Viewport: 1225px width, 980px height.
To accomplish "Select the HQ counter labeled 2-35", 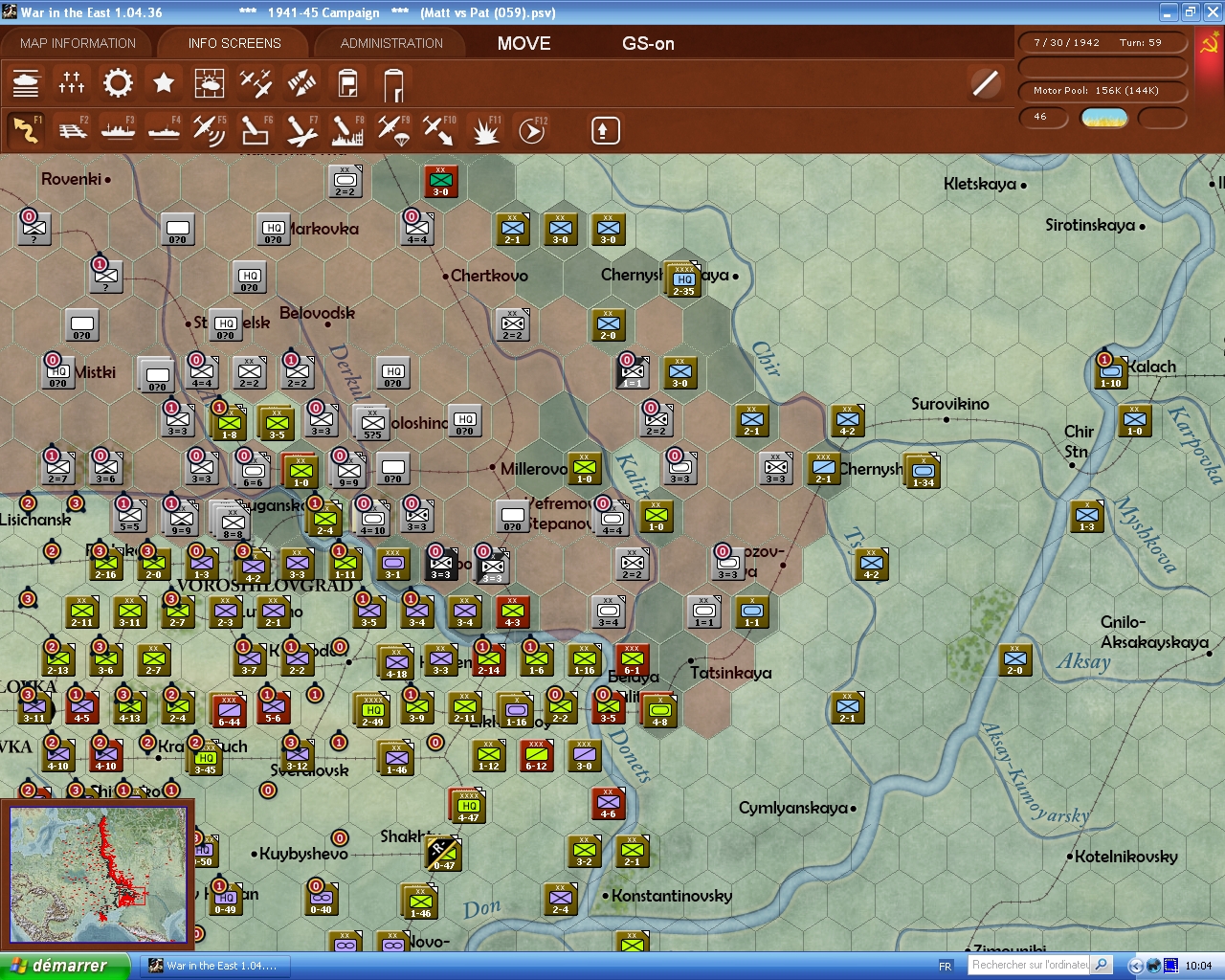I will pos(682,278).
